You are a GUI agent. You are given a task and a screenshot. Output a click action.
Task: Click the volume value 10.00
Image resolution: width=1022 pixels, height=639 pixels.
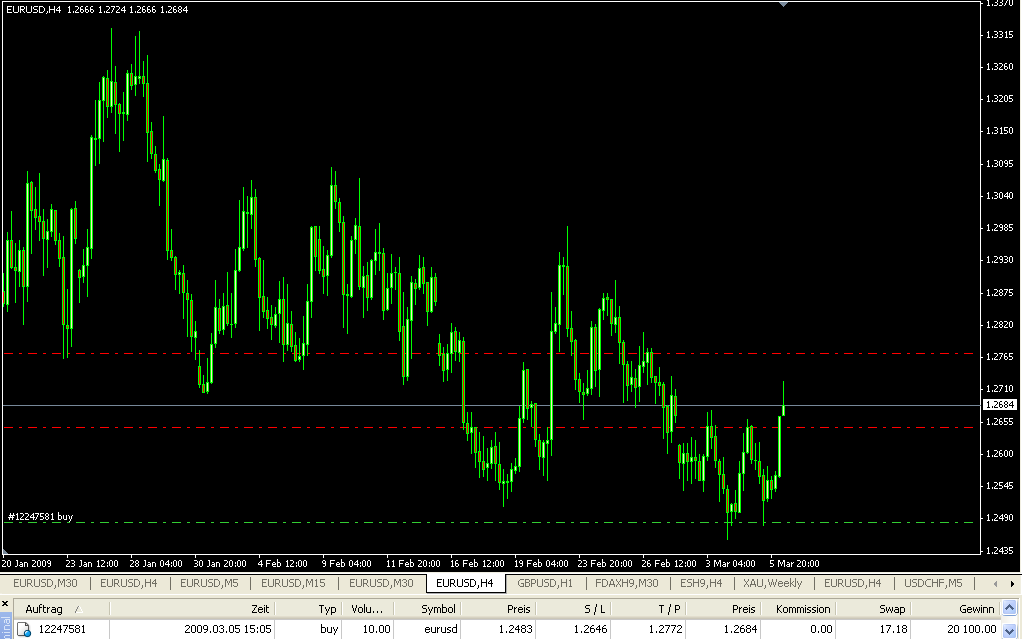click(x=376, y=629)
